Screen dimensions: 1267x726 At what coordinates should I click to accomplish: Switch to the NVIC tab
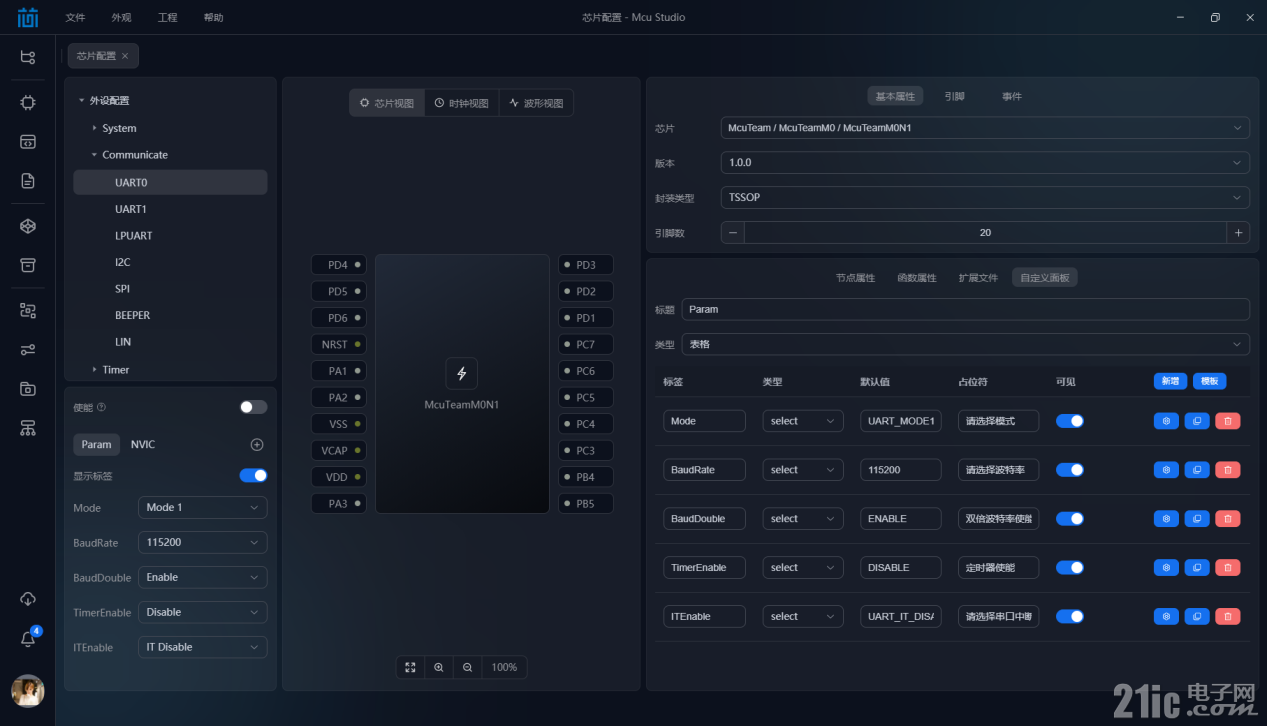(143, 445)
